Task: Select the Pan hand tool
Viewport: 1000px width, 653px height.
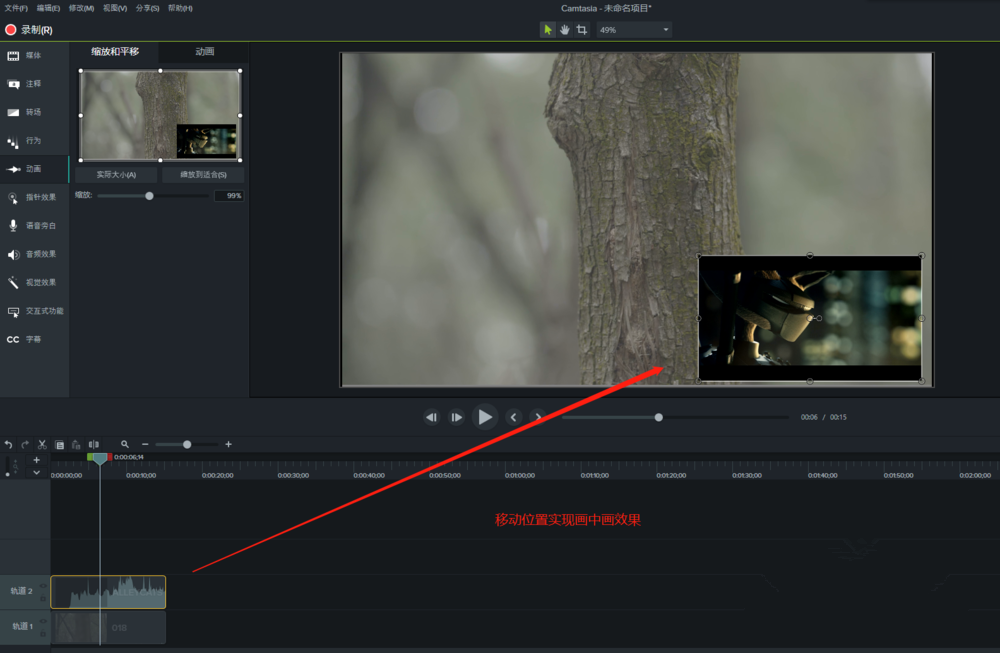Action: tap(564, 29)
